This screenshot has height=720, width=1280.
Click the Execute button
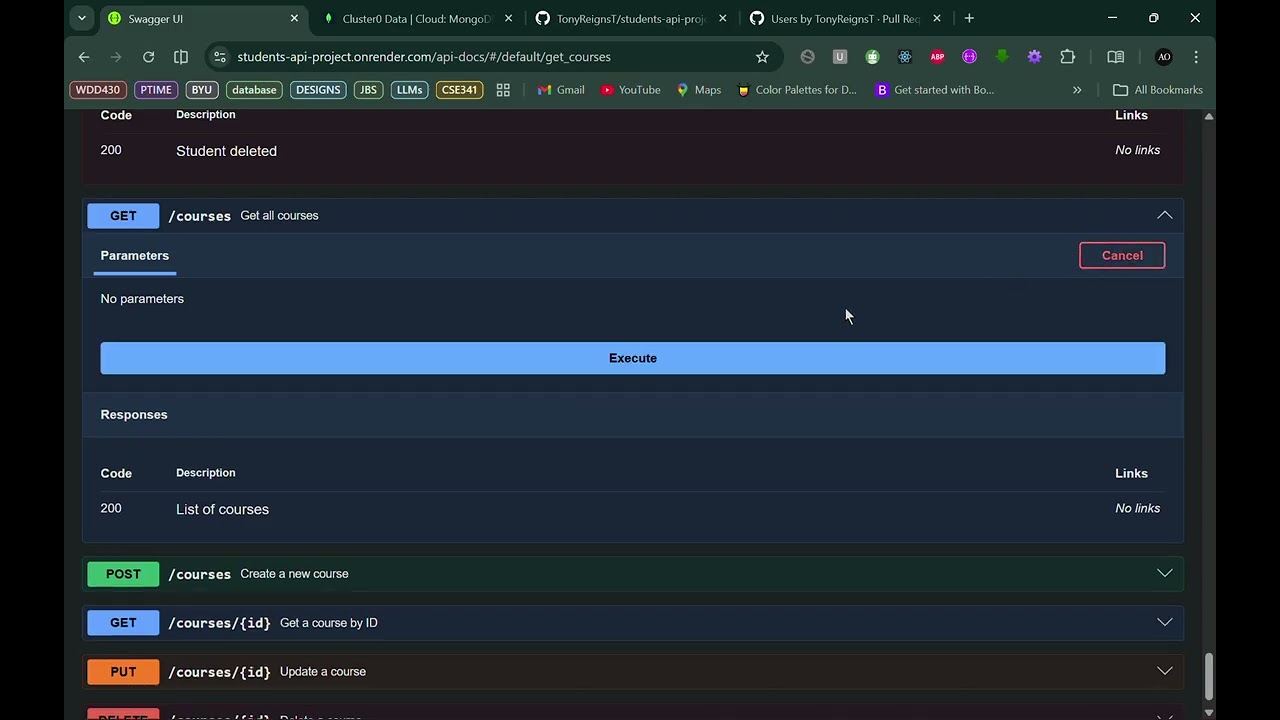tap(633, 358)
